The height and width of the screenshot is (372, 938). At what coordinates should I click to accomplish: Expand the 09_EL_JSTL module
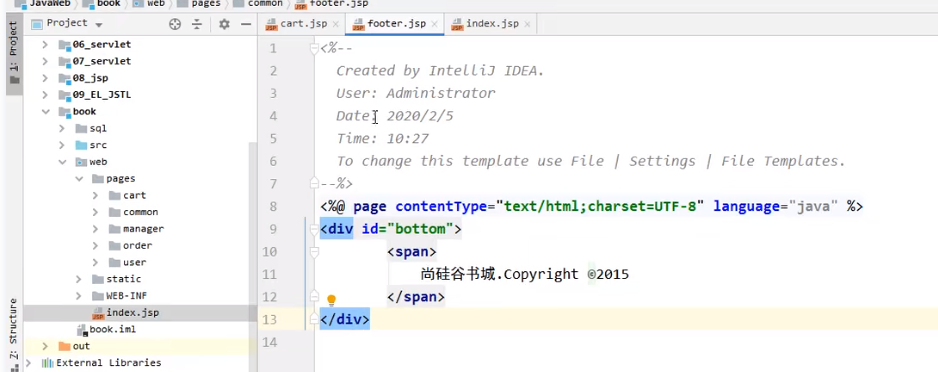[x=45, y=94]
